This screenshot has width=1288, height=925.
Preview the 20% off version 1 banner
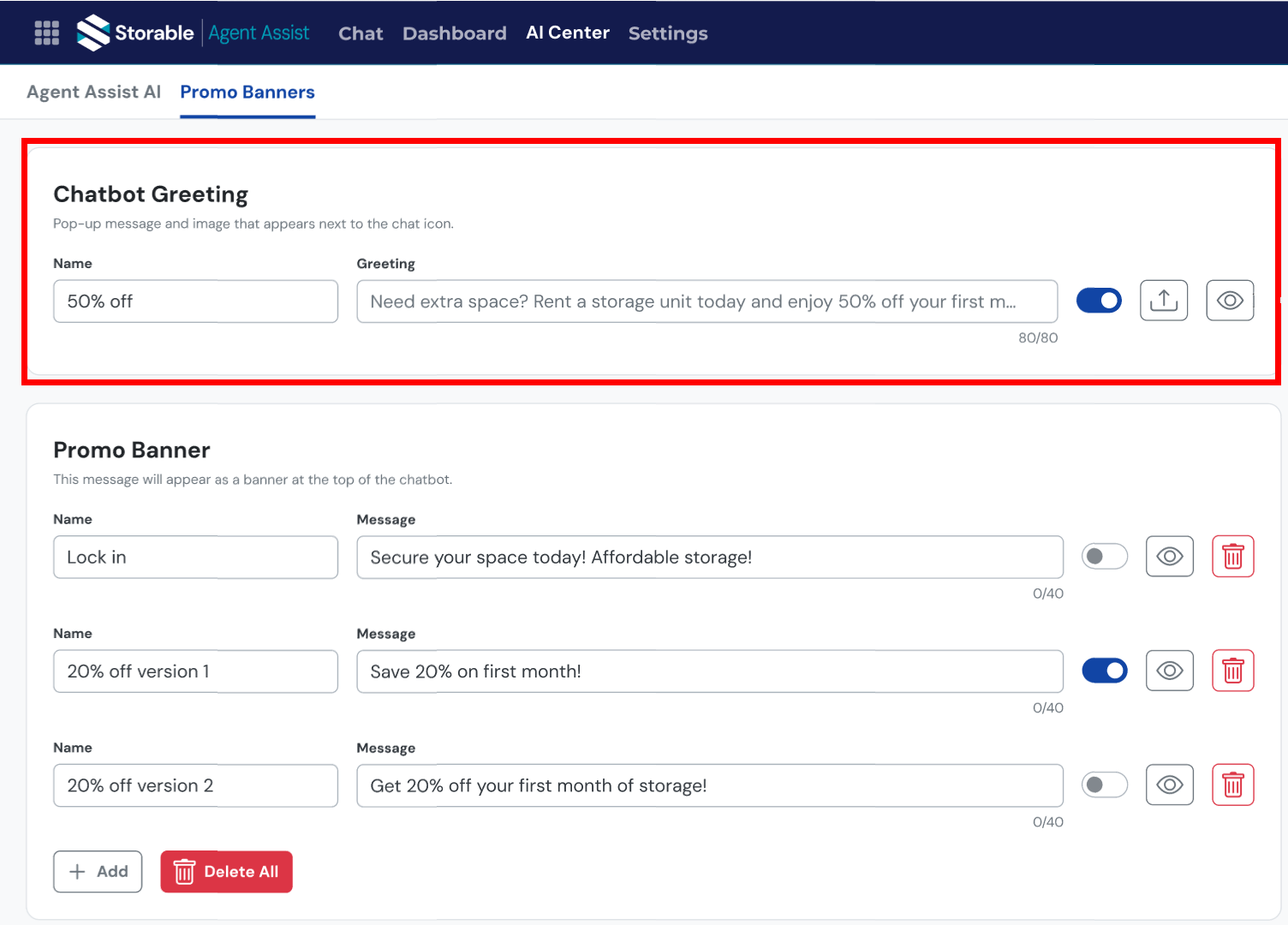tap(1169, 671)
